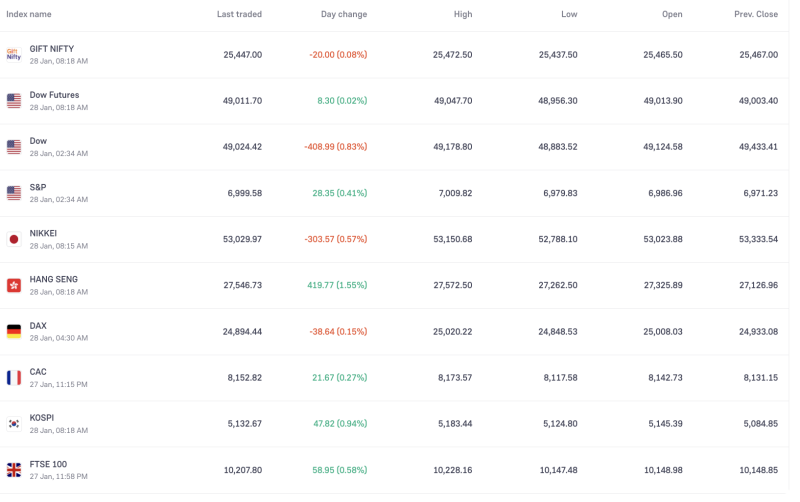Select CAC low value 8,117.58
The height and width of the screenshot is (502, 800).
click(560, 378)
